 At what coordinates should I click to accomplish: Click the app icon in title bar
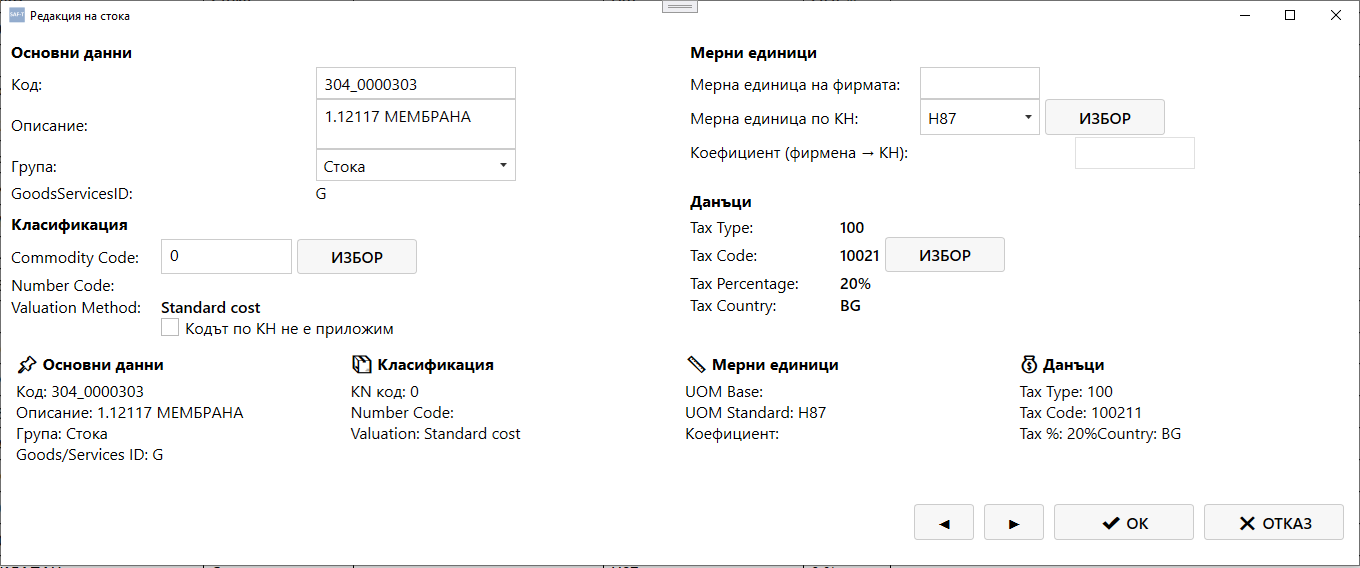[16, 15]
